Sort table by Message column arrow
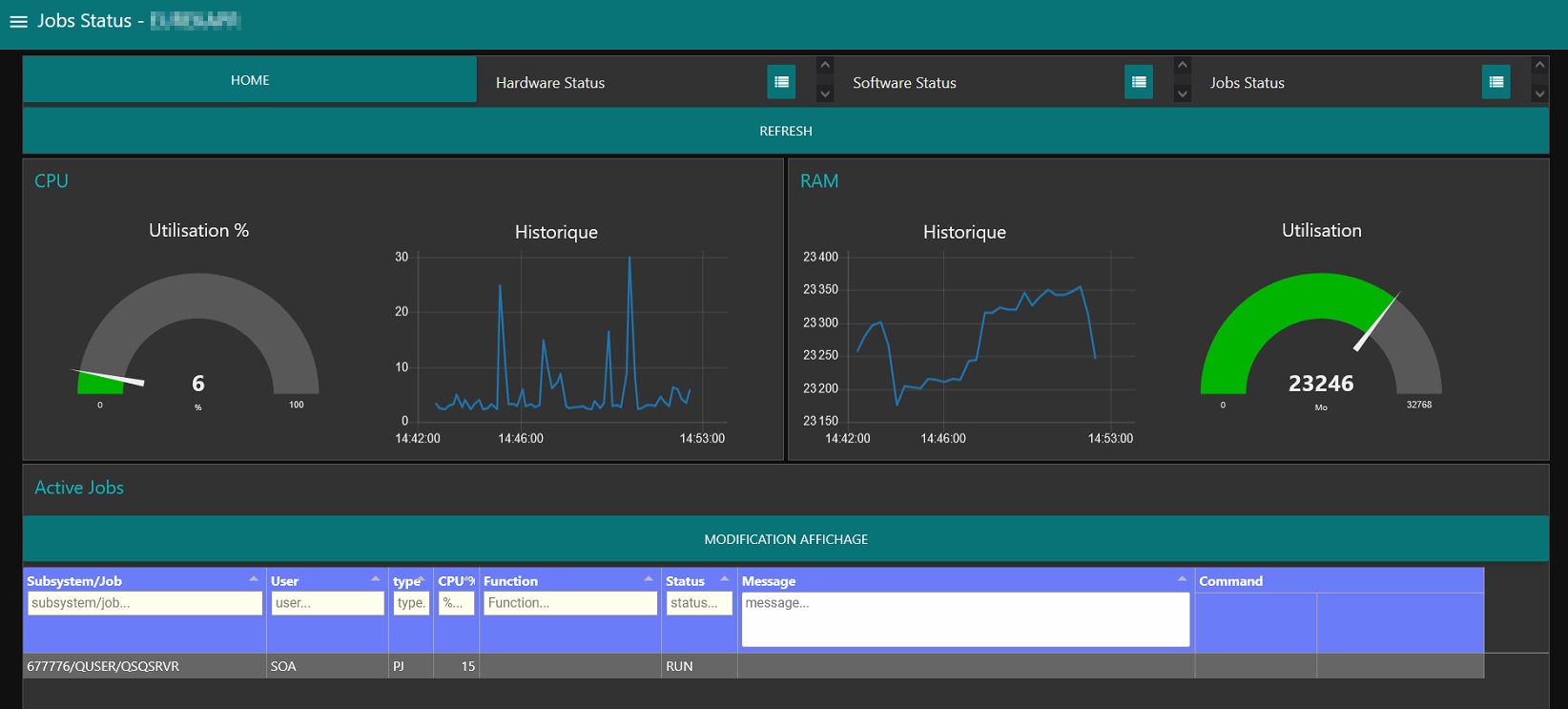1568x709 pixels. coord(1182,579)
